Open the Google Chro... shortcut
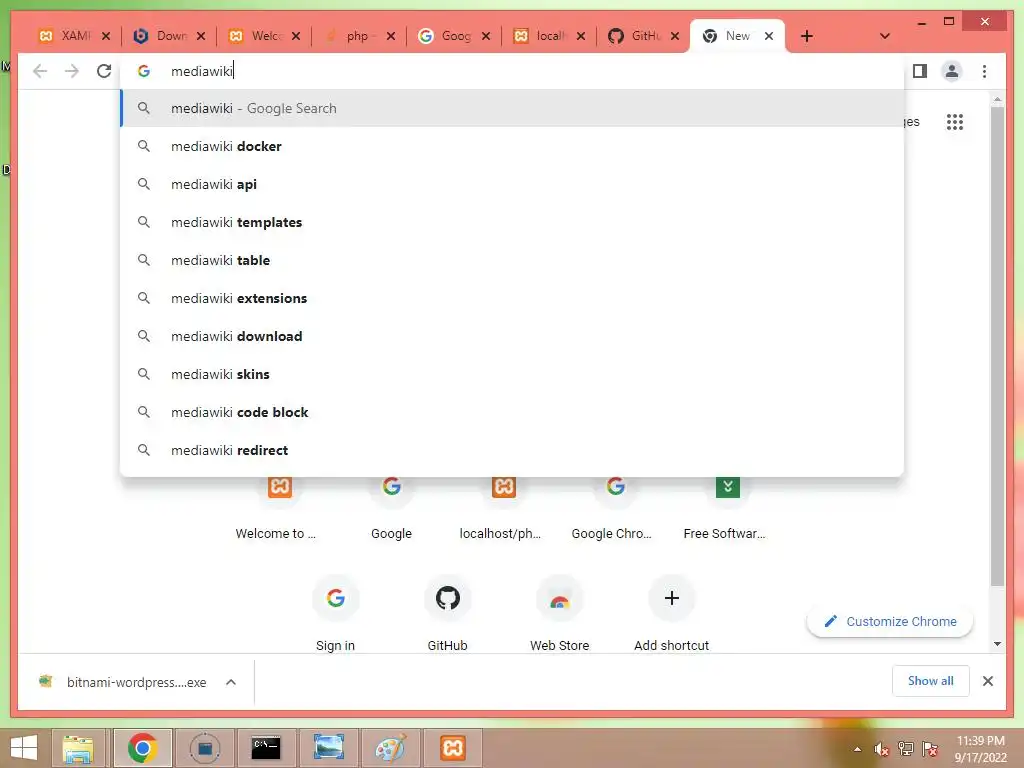Image resolution: width=1024 pixels, height=768 pixels. [x=615, y=509]
